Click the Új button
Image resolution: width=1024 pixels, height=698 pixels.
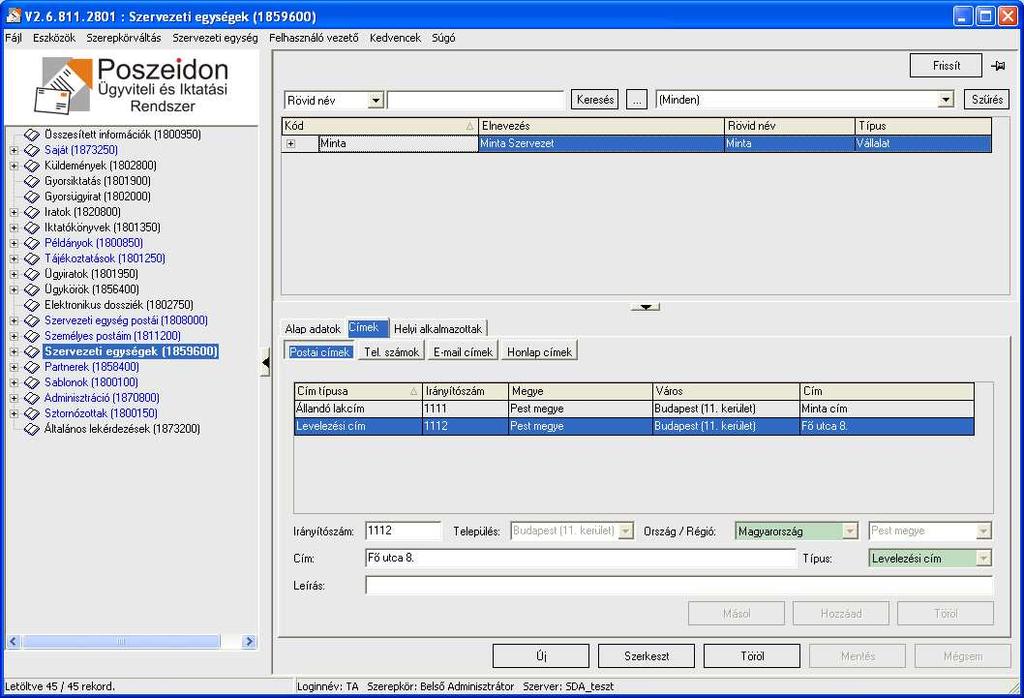(541, 656)
